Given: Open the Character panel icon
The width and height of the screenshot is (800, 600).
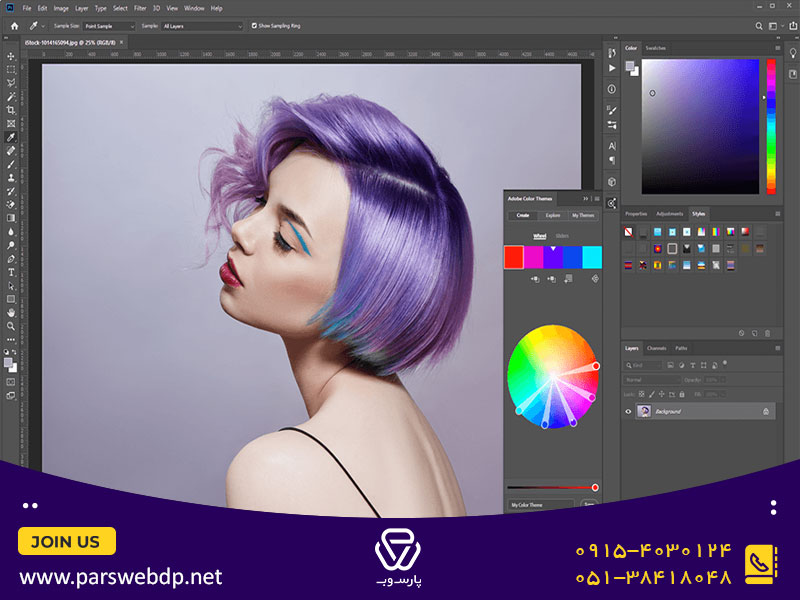Looking at the screenshot, I should pos(612,146).
